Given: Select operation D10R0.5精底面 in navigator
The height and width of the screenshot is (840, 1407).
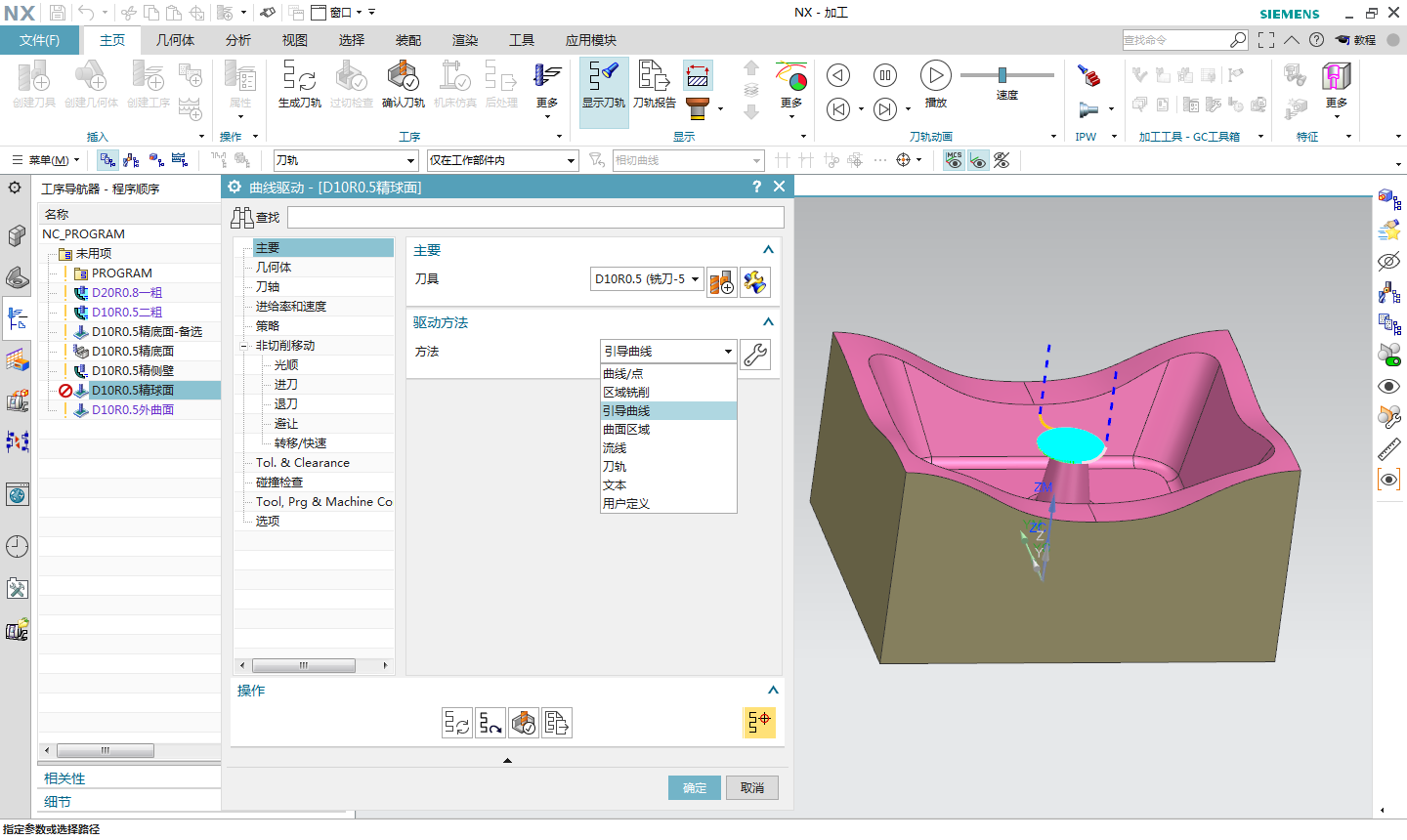Looking at the screenshot, I should point(133,351).
